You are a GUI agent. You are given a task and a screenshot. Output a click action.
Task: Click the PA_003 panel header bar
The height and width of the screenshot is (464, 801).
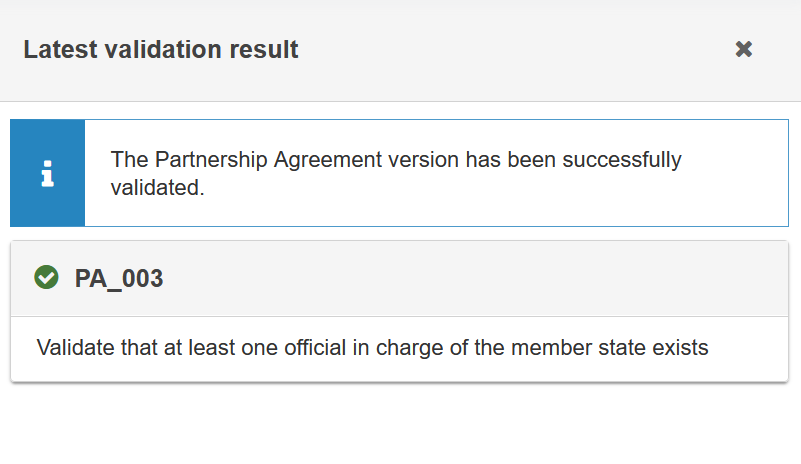(399, 279)
